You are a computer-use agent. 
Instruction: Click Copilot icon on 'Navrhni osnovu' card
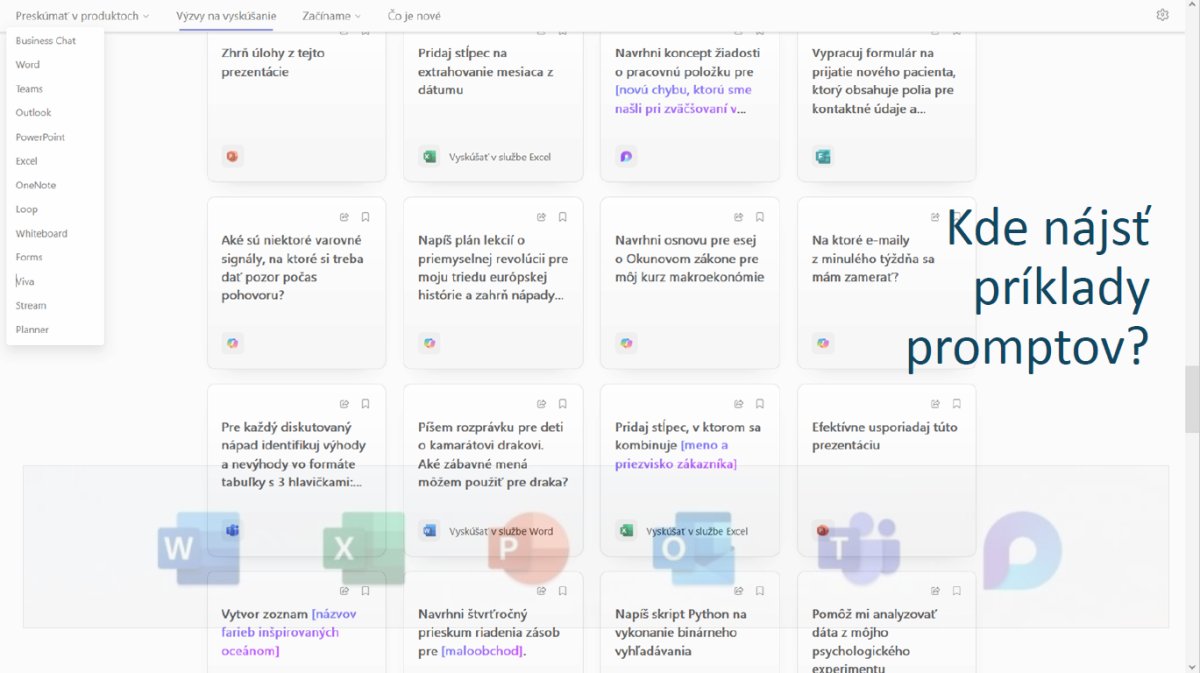point(626,343)
